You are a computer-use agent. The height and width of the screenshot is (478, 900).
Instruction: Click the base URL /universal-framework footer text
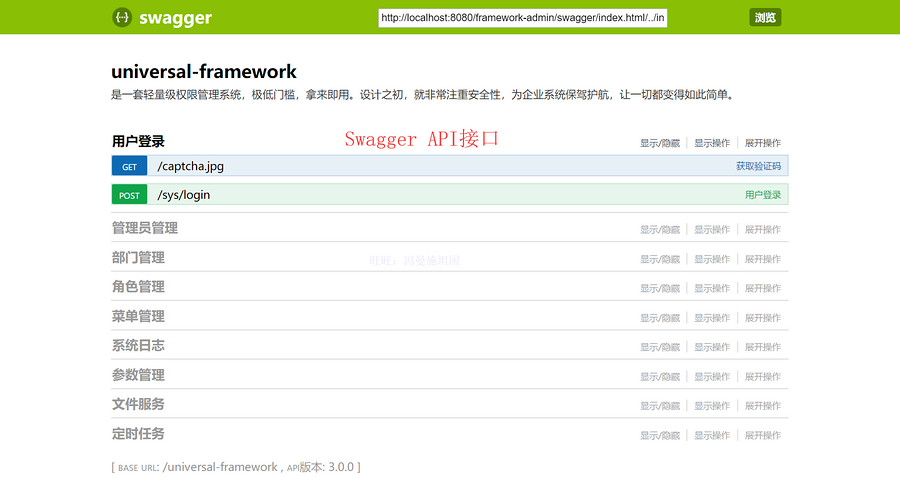coord(220,467)
